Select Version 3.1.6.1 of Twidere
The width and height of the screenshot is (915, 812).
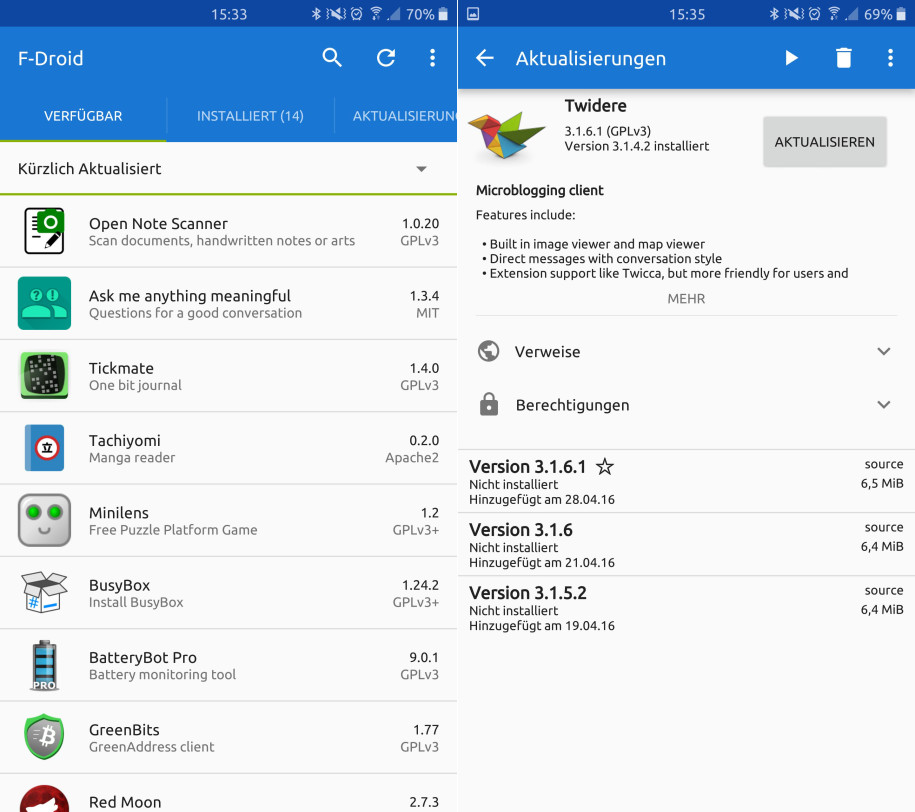point(686,482)
